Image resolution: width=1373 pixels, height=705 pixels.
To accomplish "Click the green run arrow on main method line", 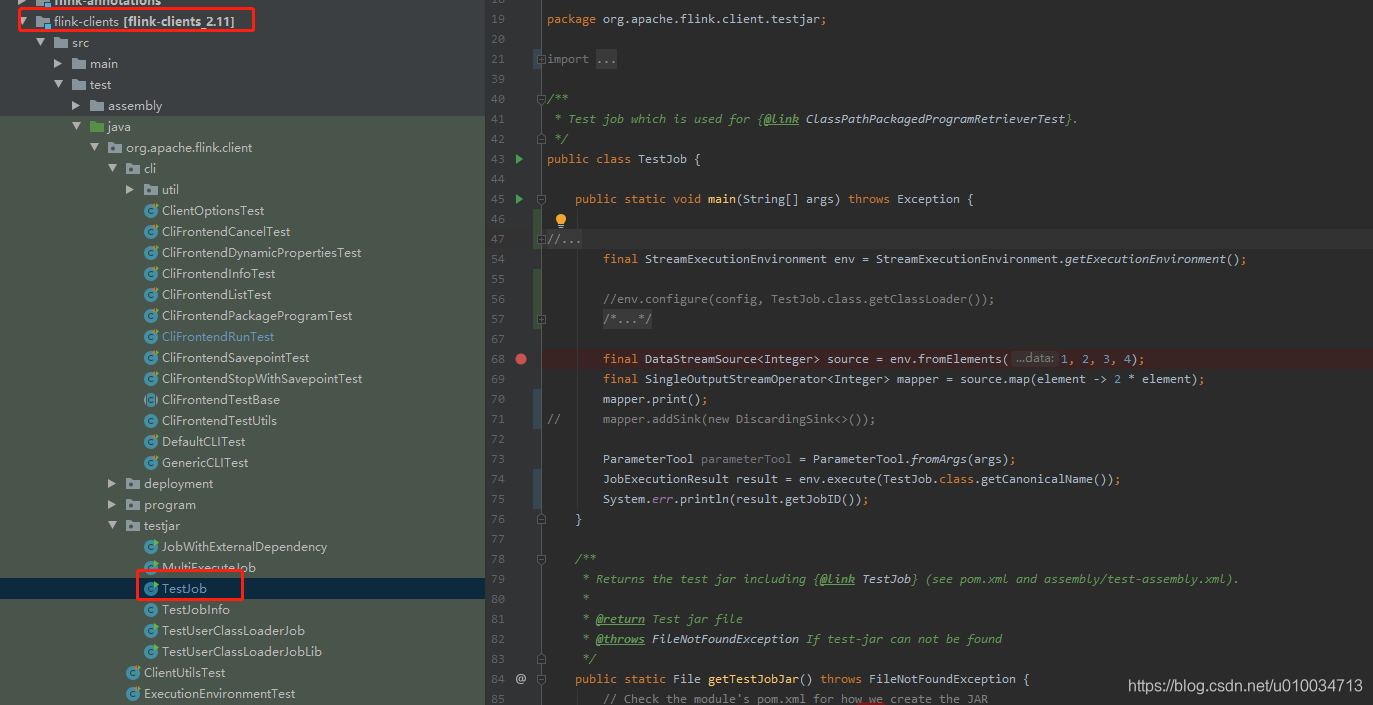I will click(518, 198).
